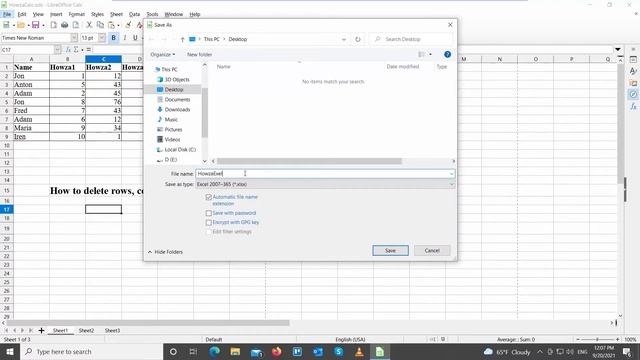Open File Explorer from taskbar
This screenshot has height=360, width=640.
click(235, 351)
